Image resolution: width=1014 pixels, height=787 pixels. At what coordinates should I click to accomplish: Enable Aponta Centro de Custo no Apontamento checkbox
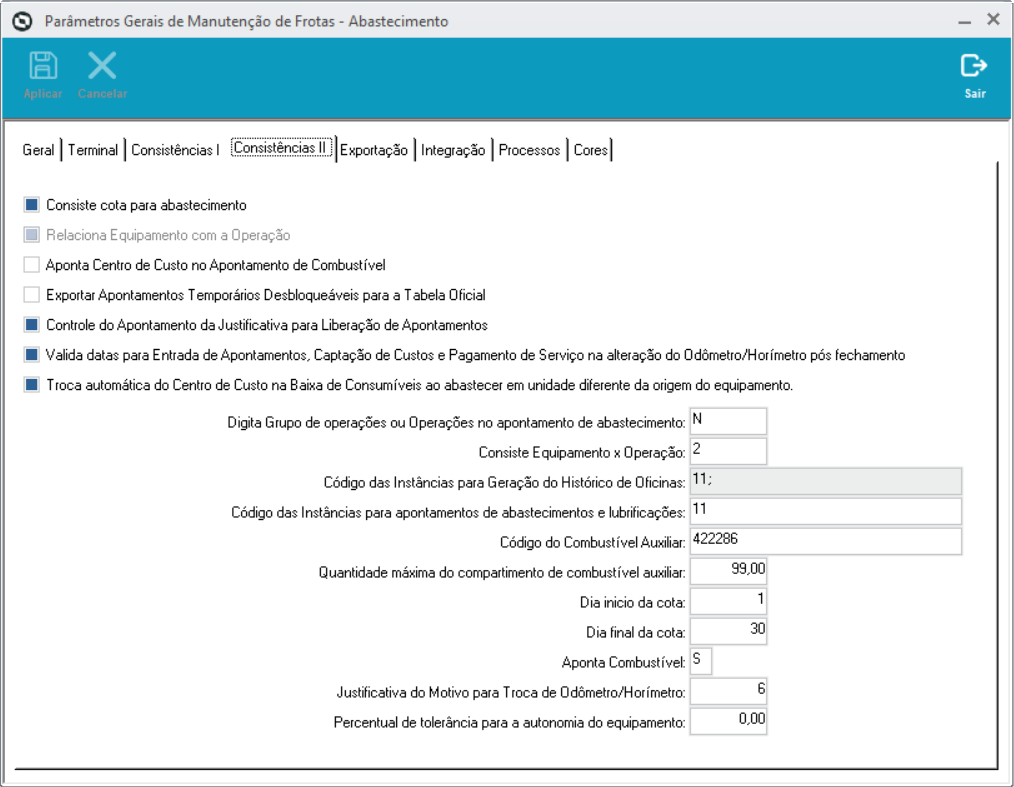point(32,264)
